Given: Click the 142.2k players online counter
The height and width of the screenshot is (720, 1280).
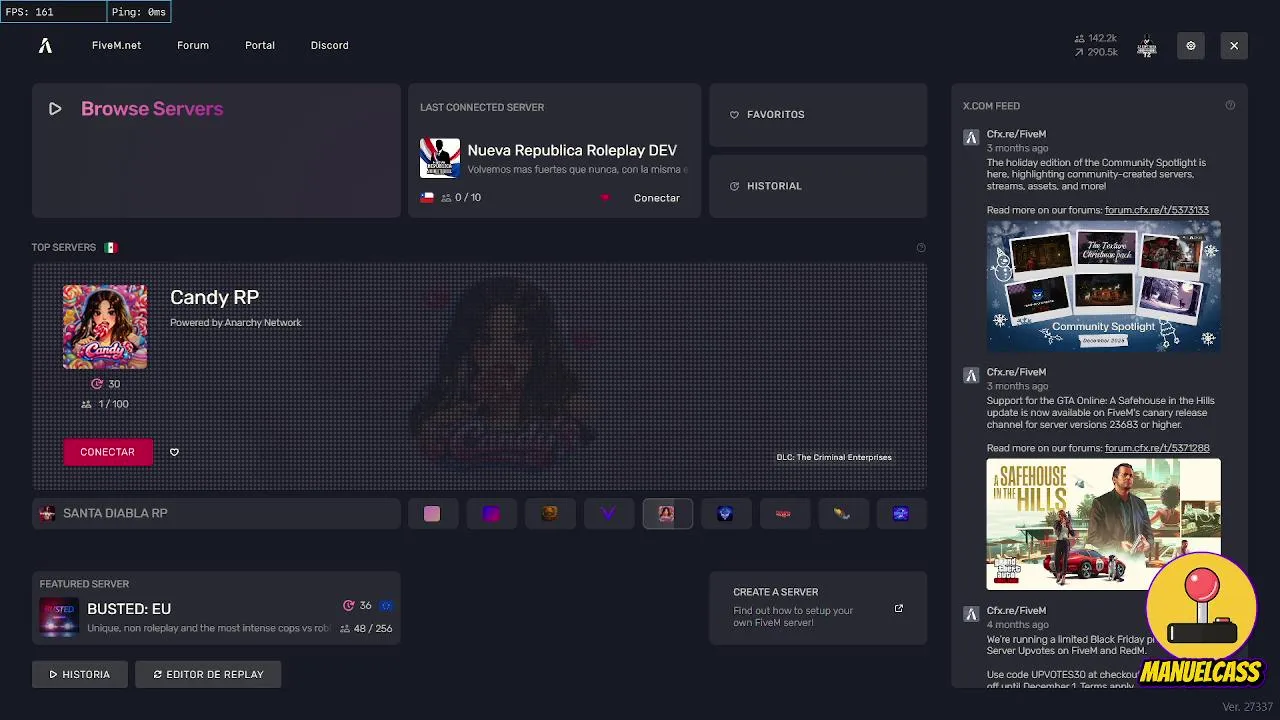Looking at the screenshot, I should (x=1096, y=38).
